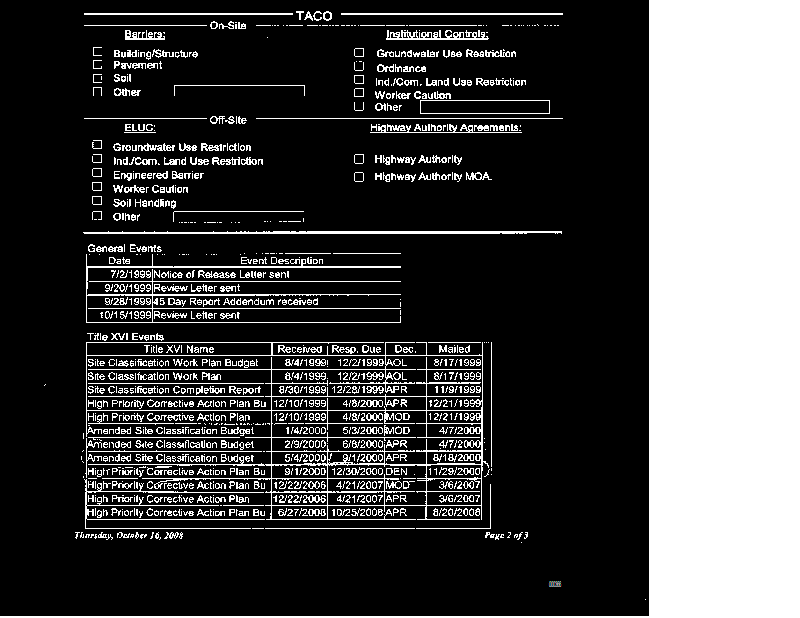Select the 45 Day Report Addendum received entry
The height and width of the screenshot is (618, 800).
pos(236,301)
